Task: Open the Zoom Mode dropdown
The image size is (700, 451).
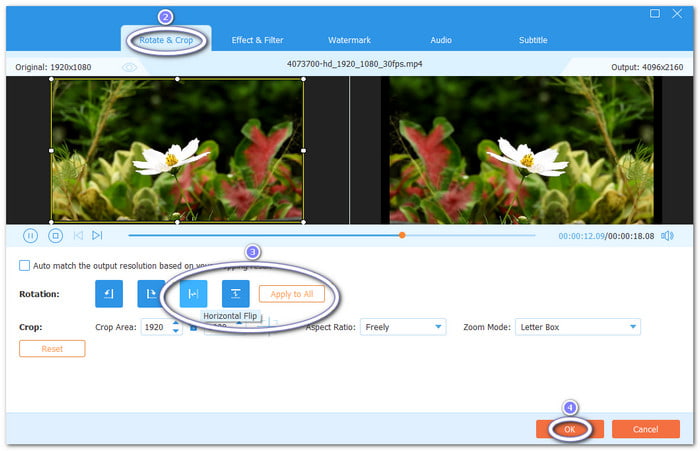Action: [x=578, y=327]
